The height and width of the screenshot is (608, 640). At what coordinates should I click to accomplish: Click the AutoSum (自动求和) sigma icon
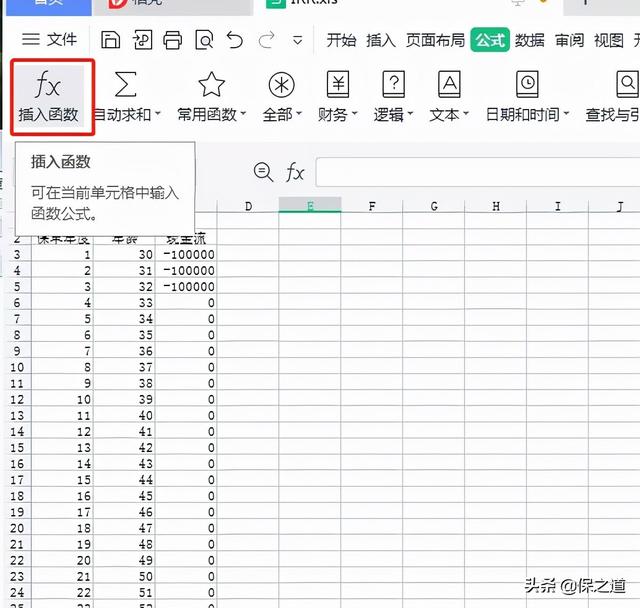126,84
